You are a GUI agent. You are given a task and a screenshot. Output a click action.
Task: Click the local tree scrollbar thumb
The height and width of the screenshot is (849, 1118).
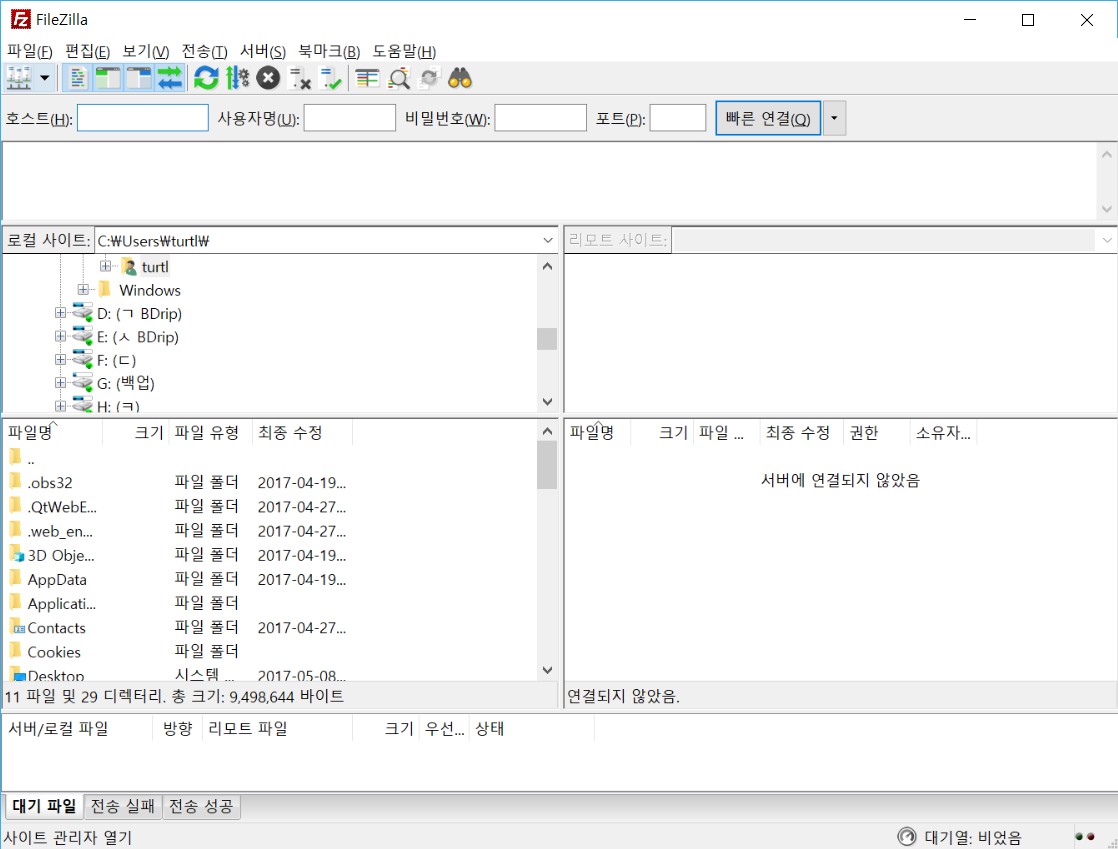547,339
